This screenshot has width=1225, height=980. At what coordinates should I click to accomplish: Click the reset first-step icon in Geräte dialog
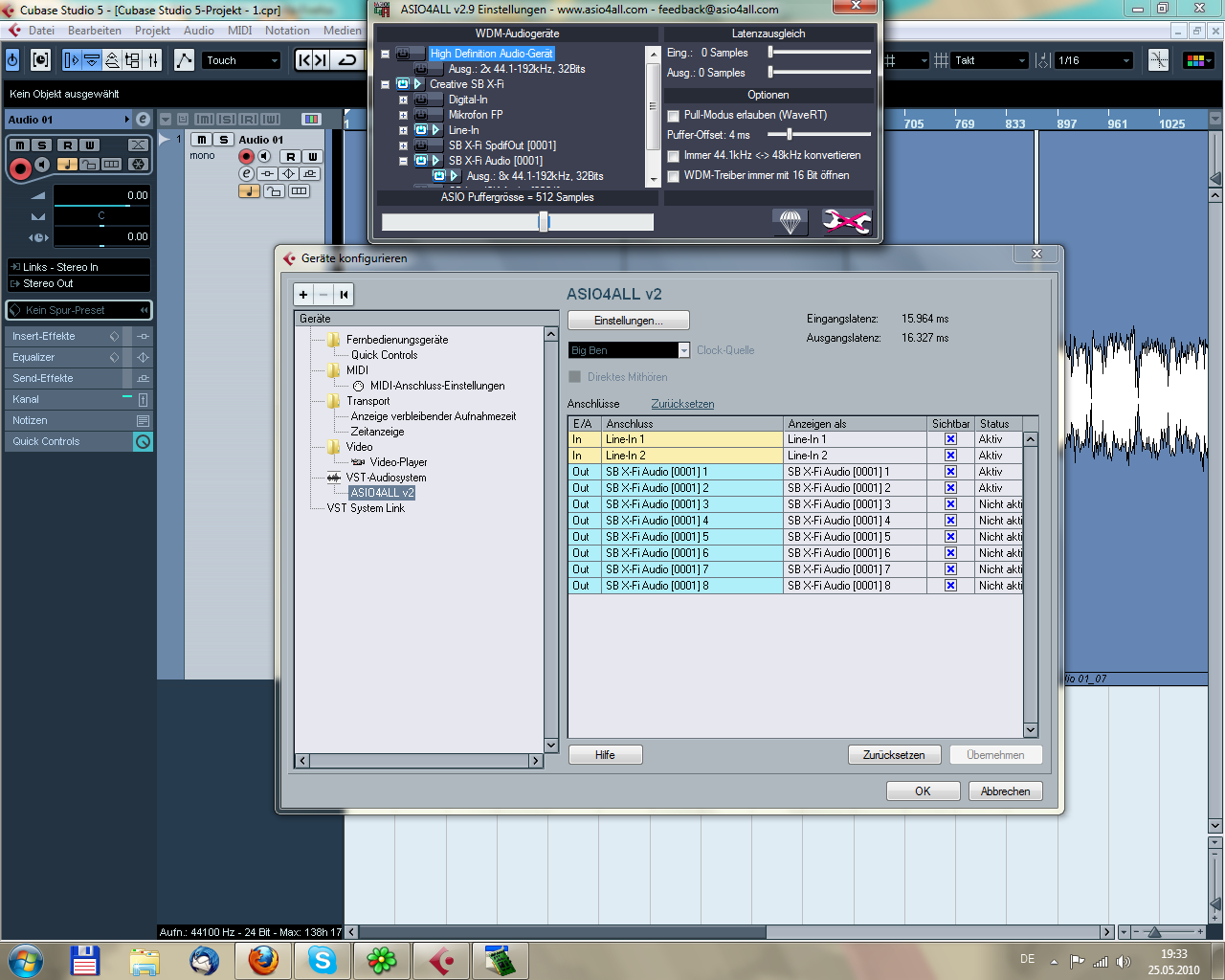[x=344, y=294]
